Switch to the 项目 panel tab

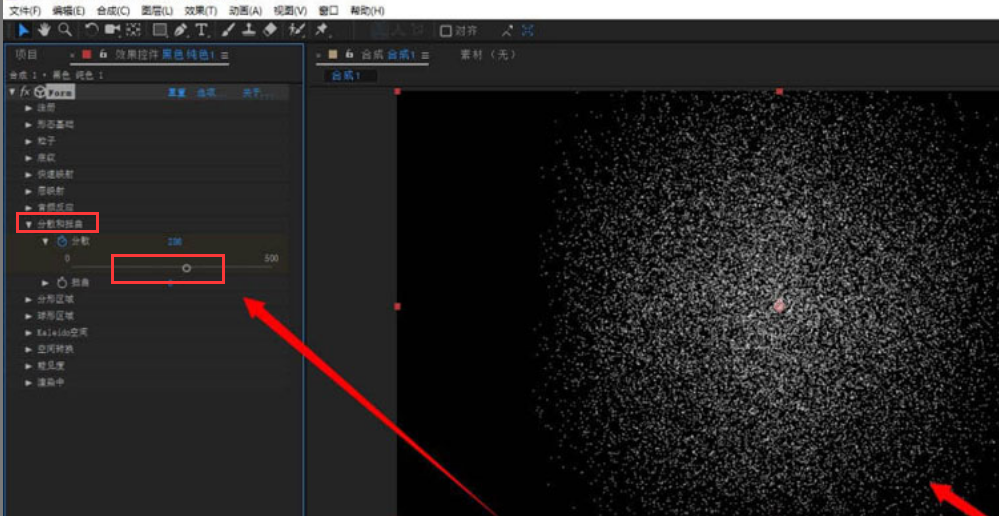26,55
